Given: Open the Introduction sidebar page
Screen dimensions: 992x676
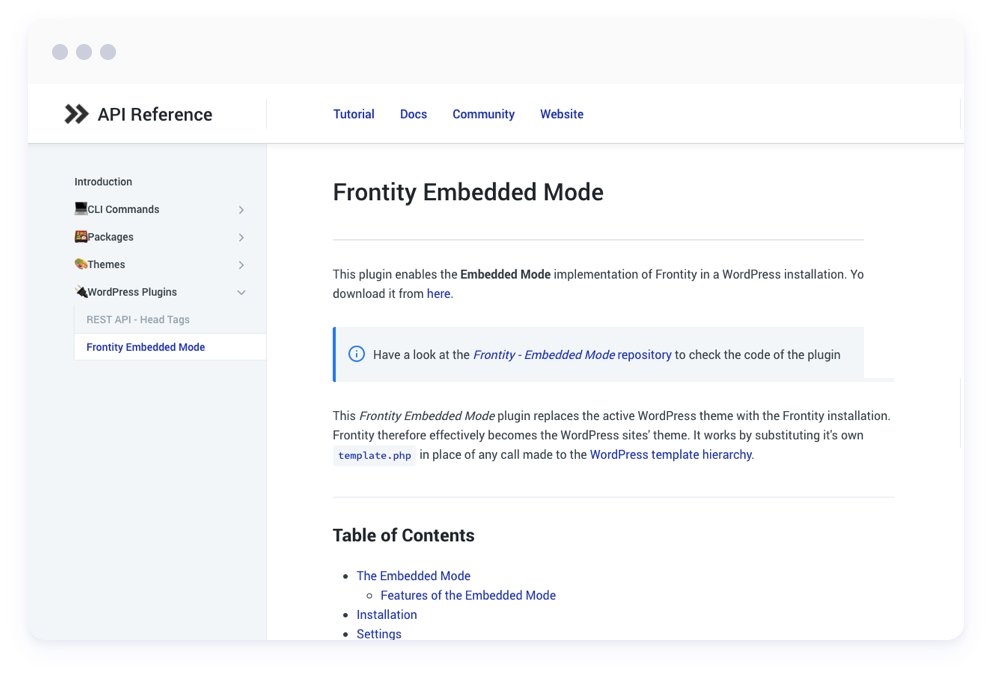Looking at the screenshot, I should tap(103, 181).
